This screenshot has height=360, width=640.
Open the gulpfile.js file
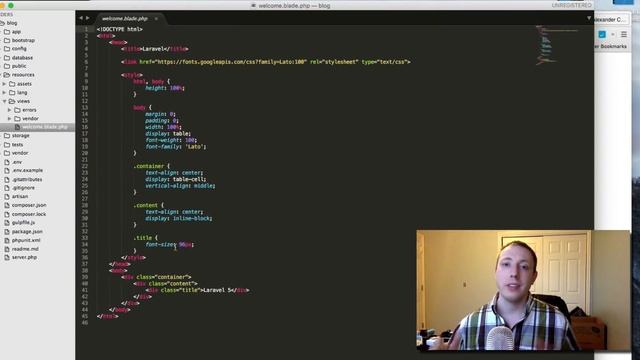tap(23, 223)
